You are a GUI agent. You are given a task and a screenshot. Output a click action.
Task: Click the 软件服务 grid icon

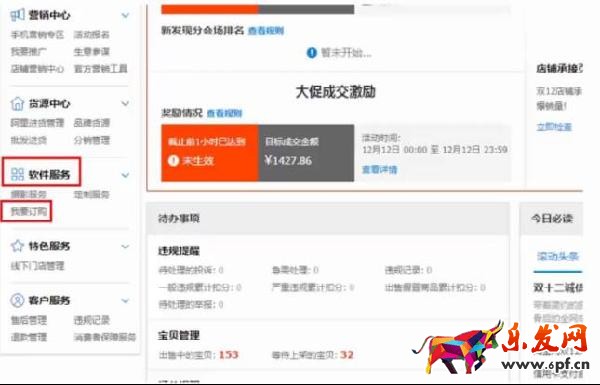coord(17,175)
